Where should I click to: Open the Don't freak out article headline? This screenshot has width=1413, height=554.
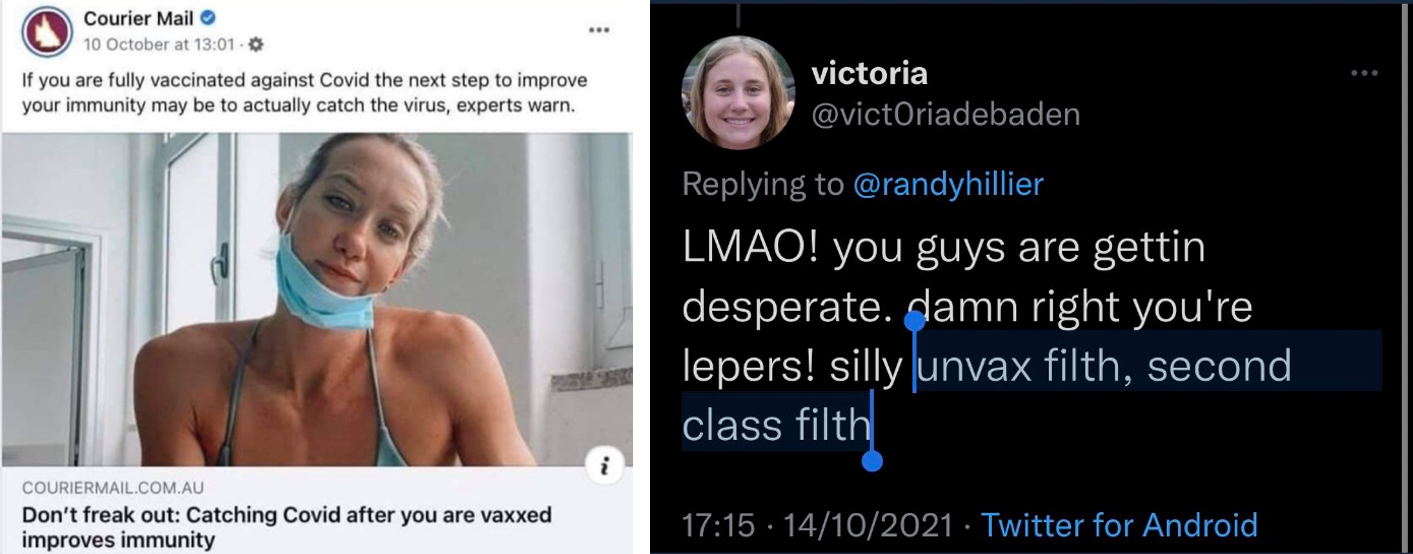pyautogui.click(x=287, y=528)
